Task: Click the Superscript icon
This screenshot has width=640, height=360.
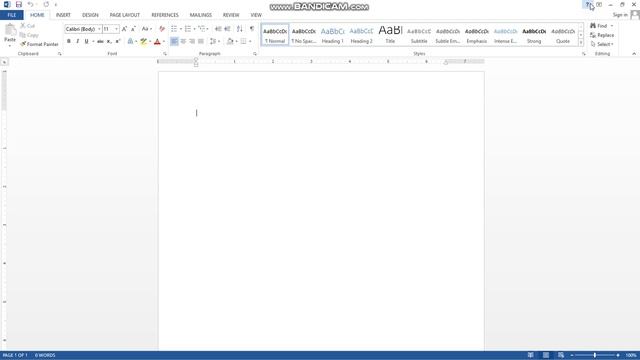Action: [x=118, y=41]
